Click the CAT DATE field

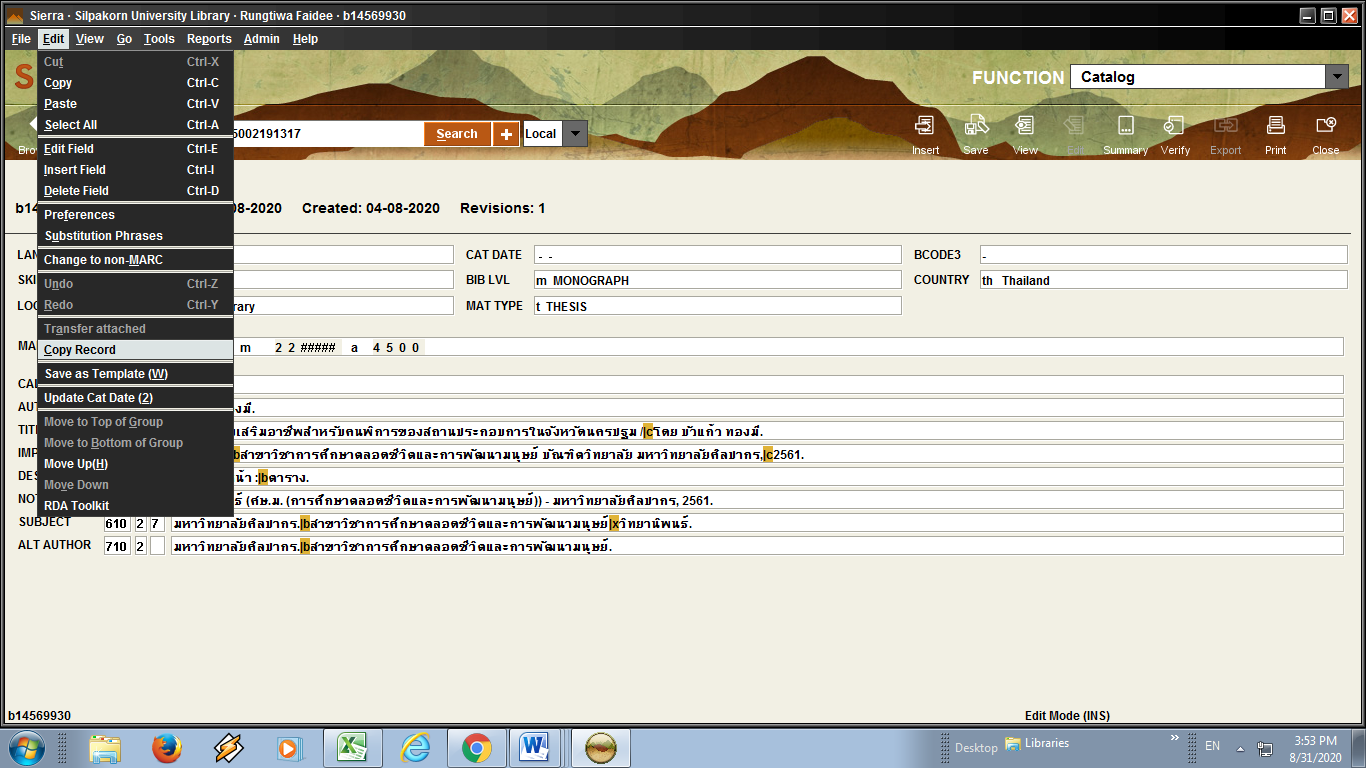(717, 255)
